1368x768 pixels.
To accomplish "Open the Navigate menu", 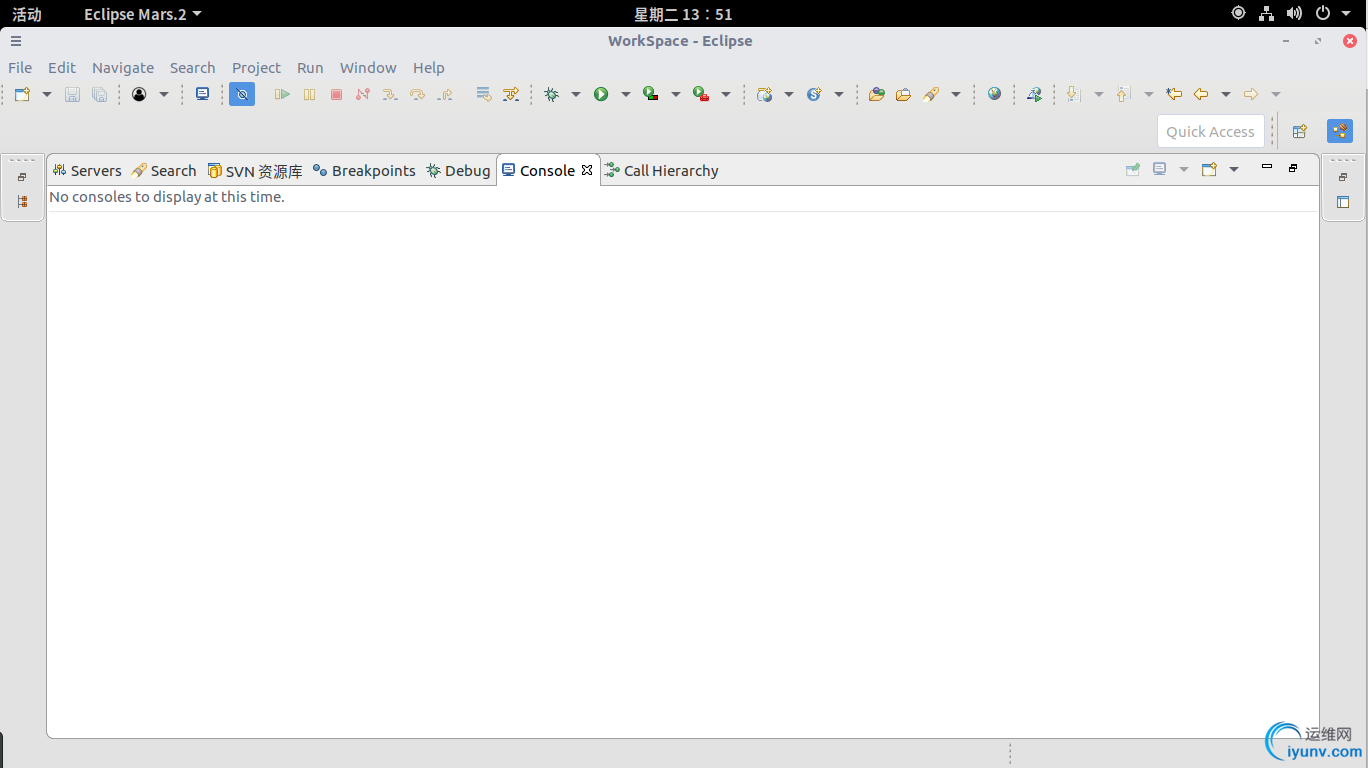I will 123,68.
